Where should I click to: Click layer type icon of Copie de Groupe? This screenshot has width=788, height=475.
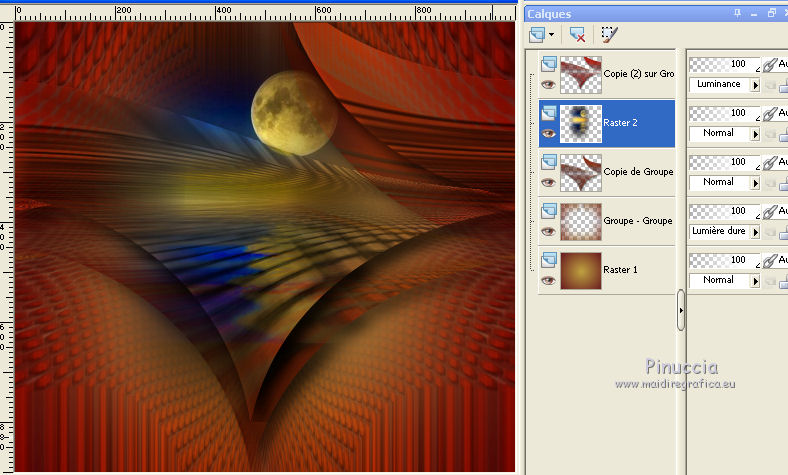549,162
